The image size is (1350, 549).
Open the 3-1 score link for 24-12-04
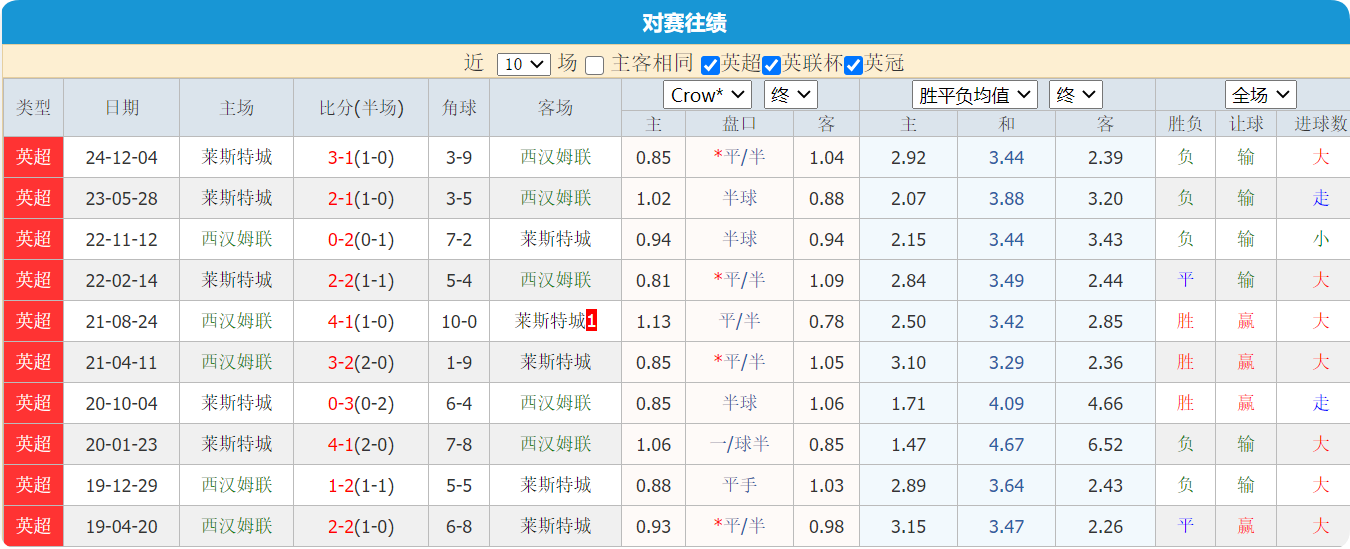pos(340,157)
